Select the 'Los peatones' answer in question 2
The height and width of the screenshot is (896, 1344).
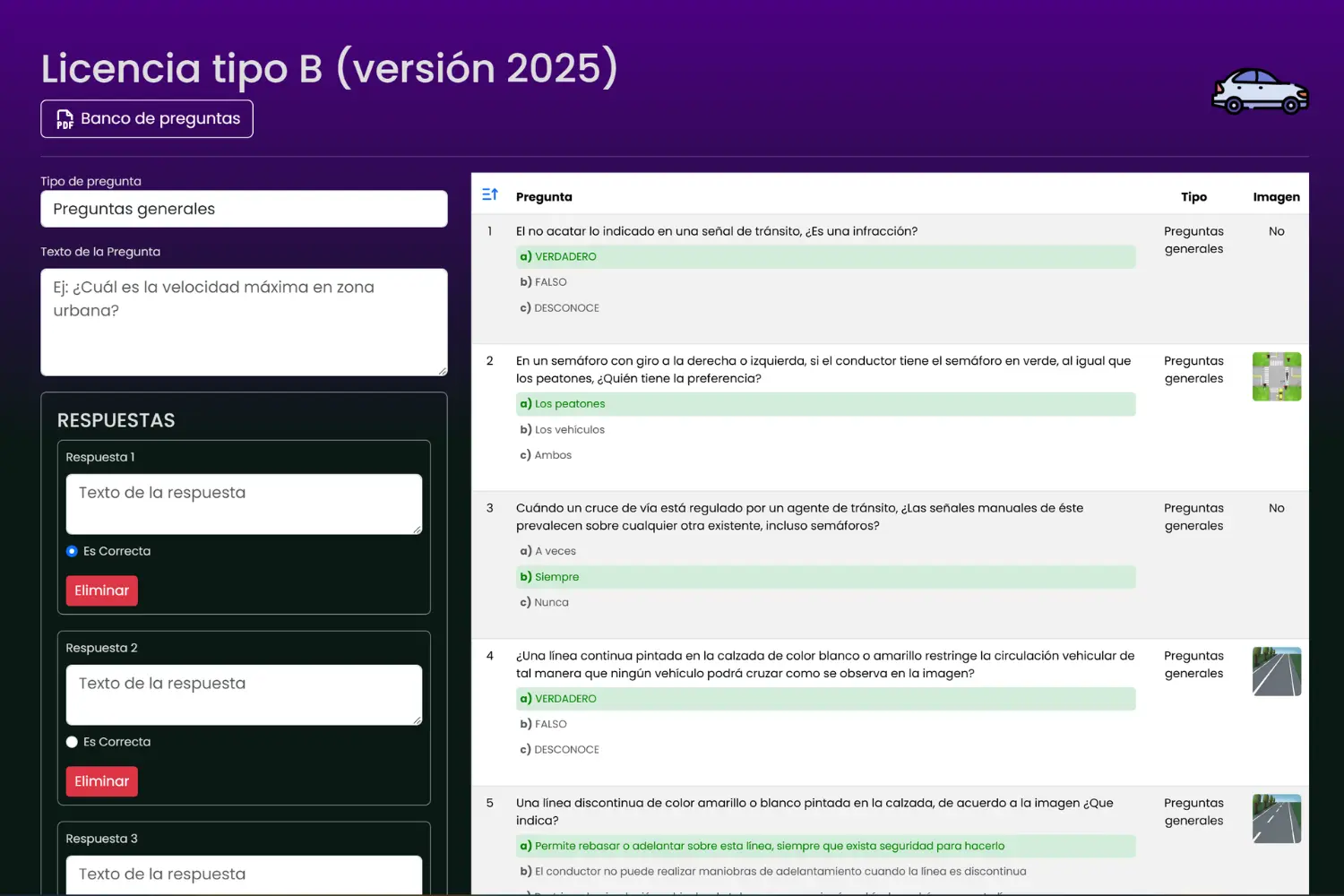570,404
